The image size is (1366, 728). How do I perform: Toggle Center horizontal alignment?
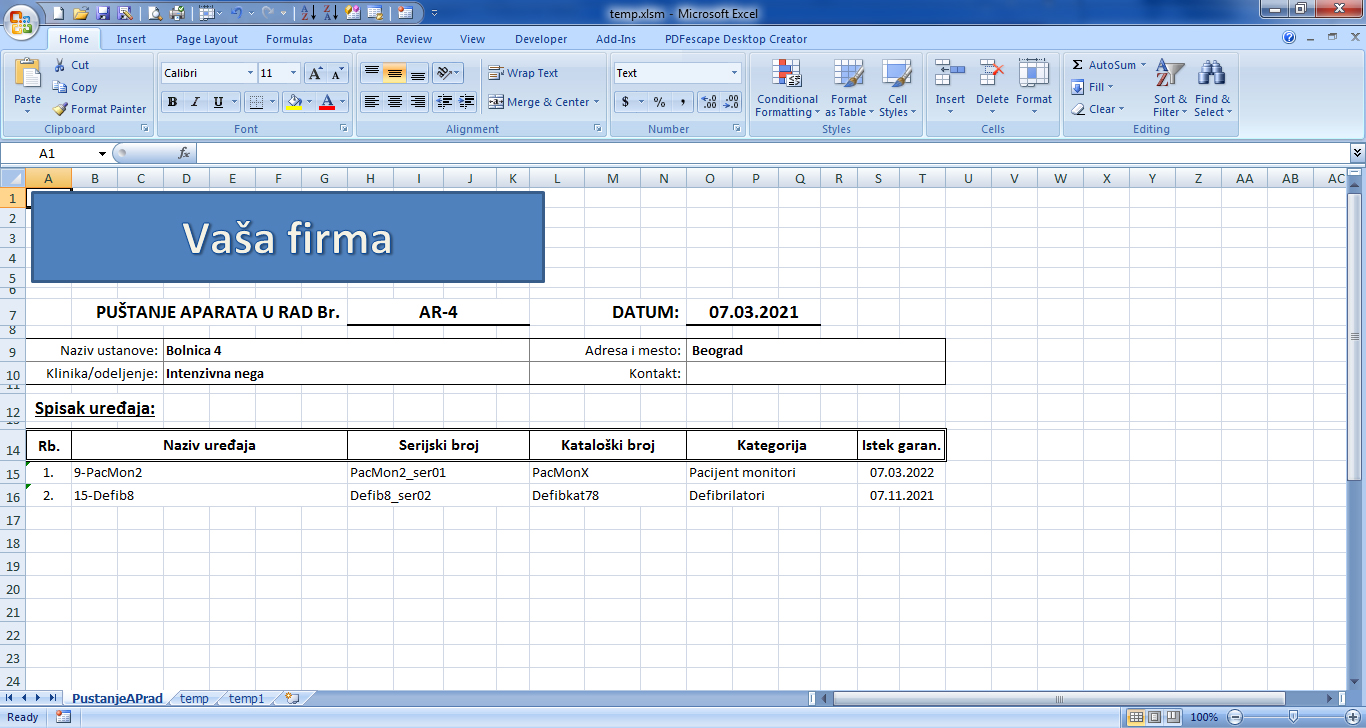[x=394, y=102]
